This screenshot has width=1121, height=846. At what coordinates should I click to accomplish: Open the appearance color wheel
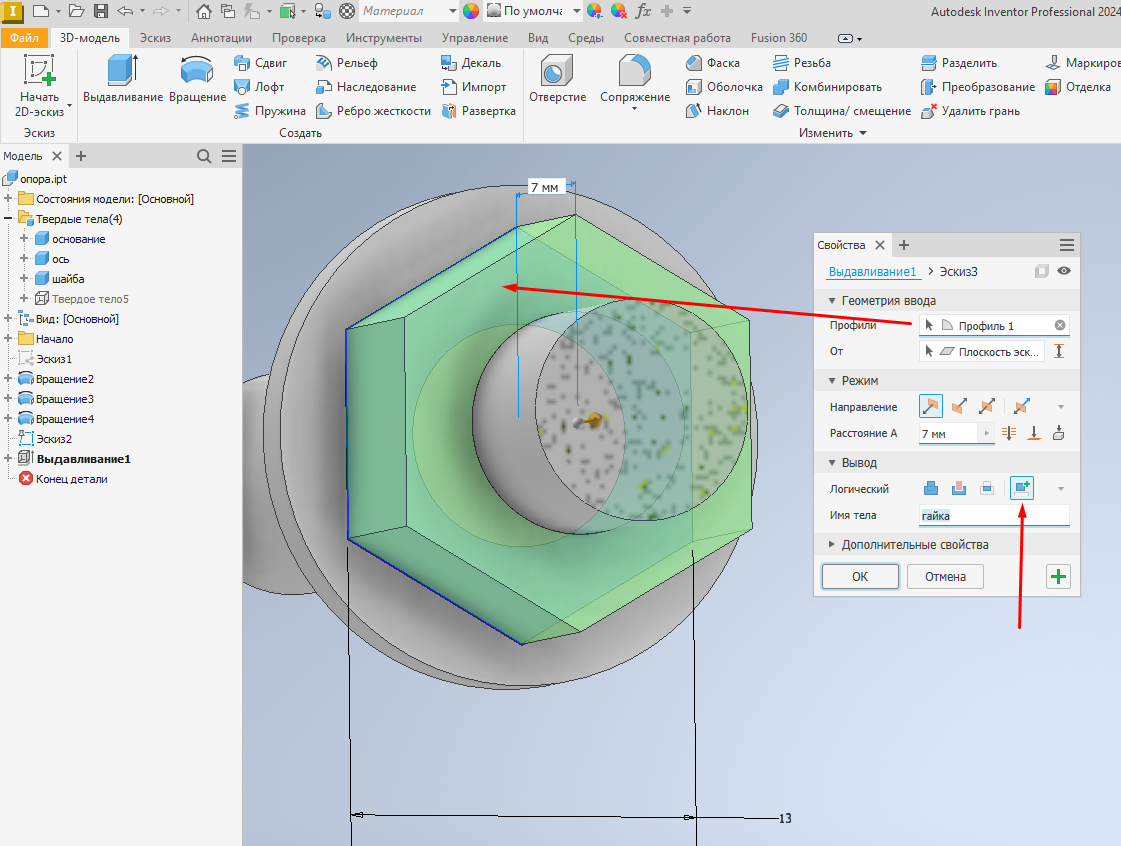[470, 11]
